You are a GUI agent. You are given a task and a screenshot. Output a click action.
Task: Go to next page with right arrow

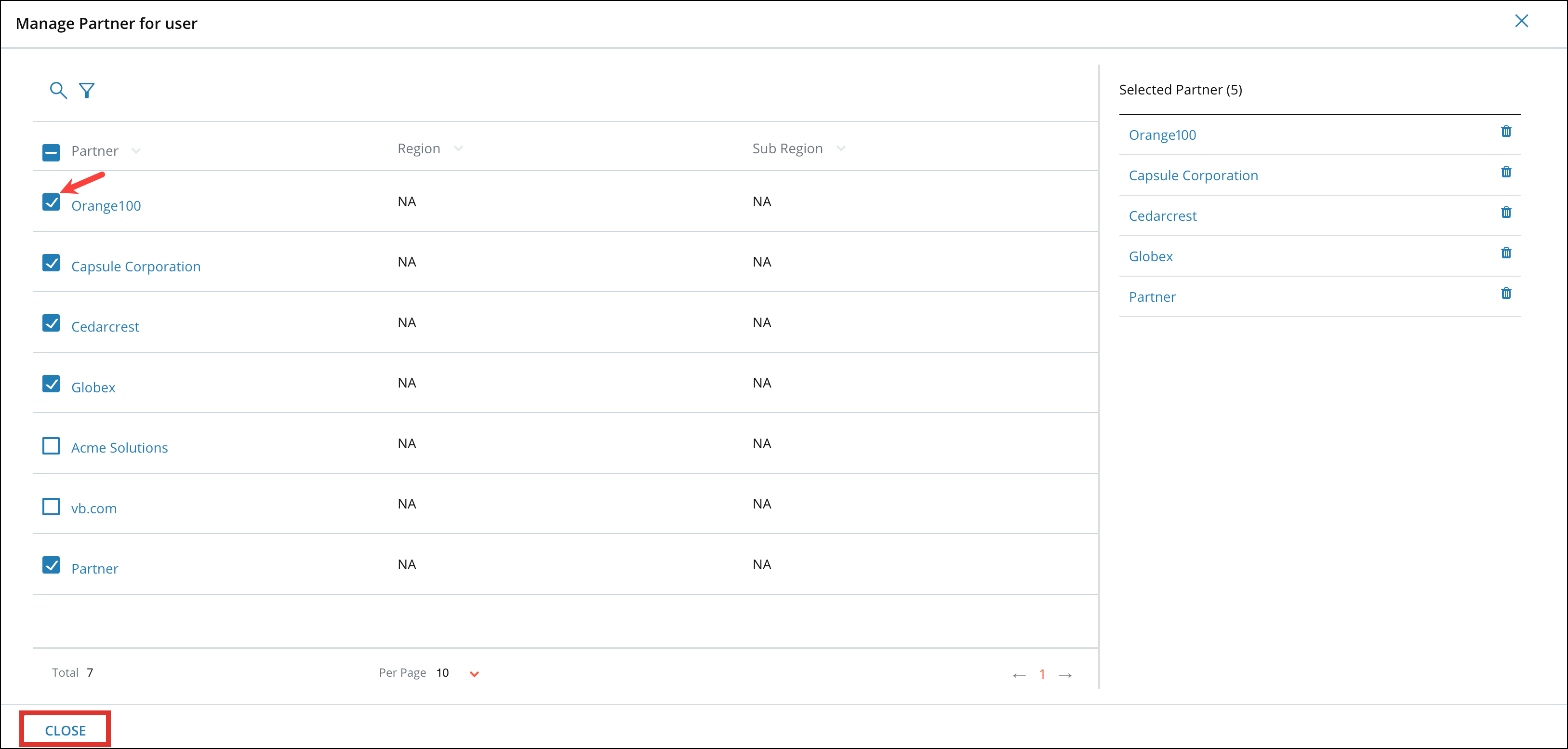[x=1065, y=675]
